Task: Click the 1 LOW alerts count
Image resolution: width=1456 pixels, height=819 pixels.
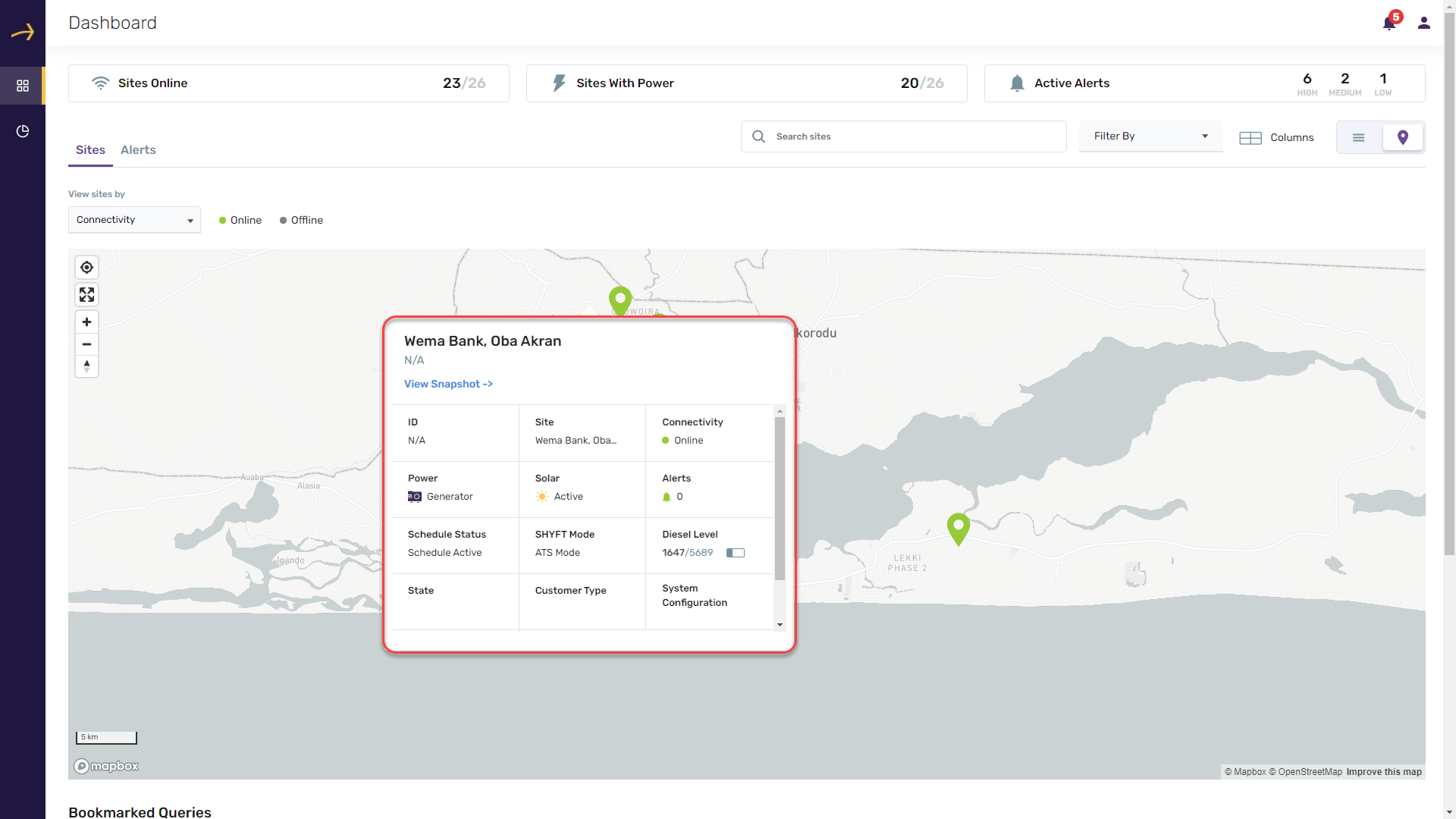Action: tap(1382, 83)
